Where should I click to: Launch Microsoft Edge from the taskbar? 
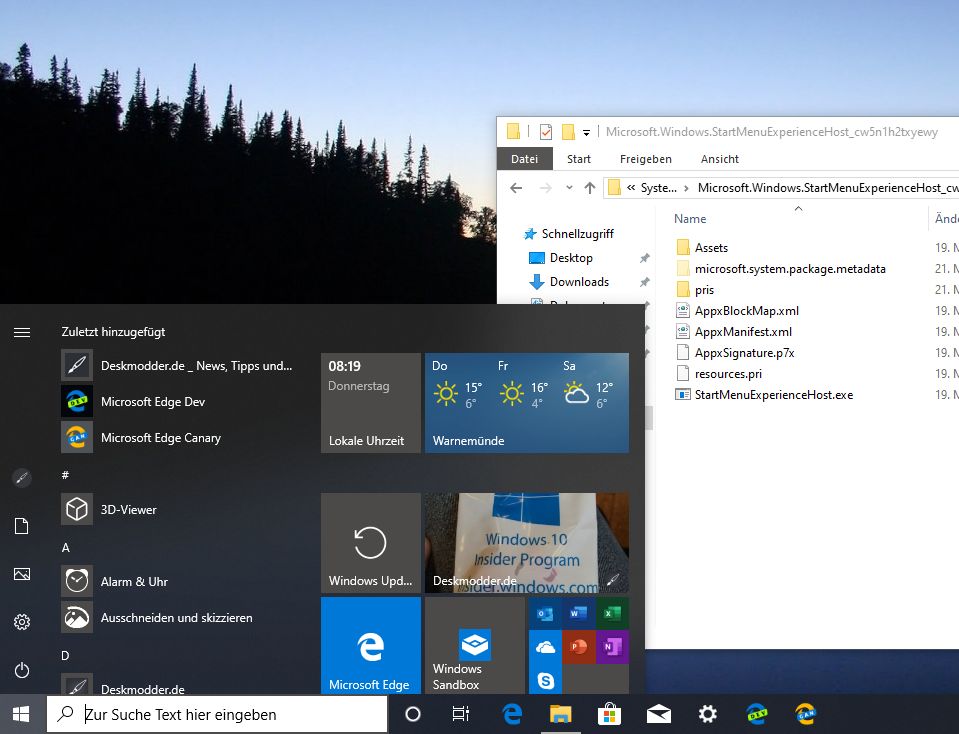click(x=511, y=714)
